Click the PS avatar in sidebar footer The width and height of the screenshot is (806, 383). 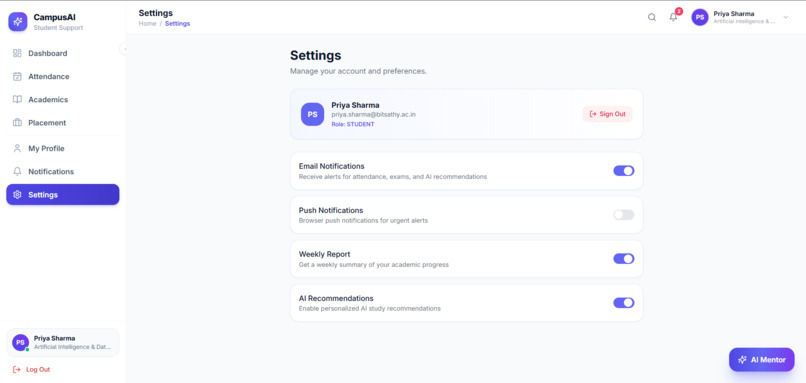pos(20,342)
